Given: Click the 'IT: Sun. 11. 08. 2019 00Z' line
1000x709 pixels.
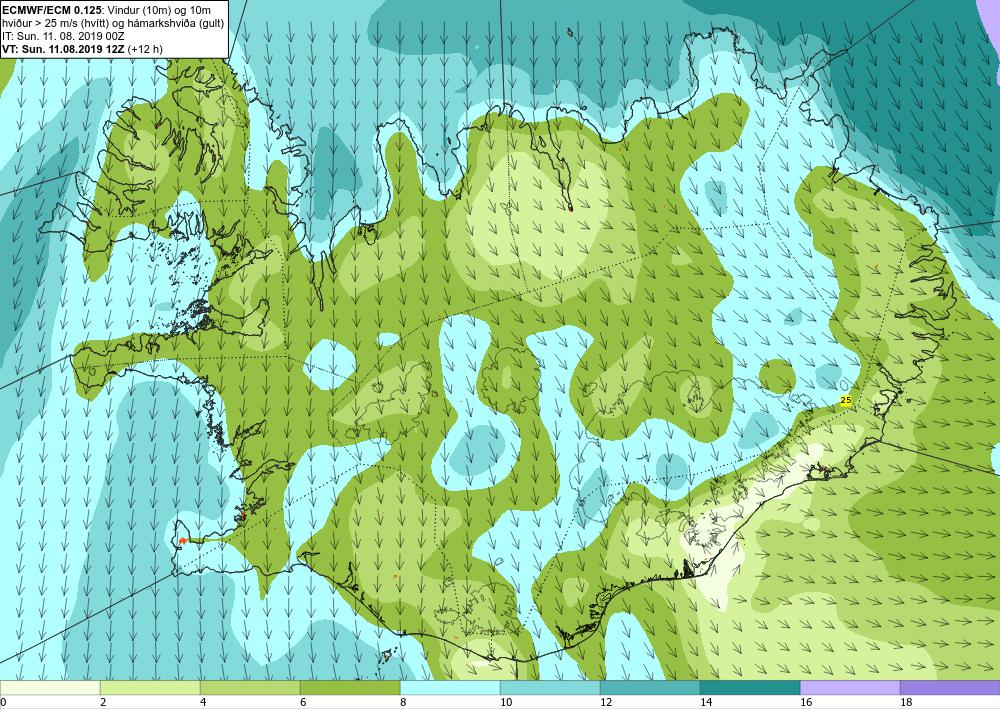Looking at the screenshot, I should click(61, 36).
